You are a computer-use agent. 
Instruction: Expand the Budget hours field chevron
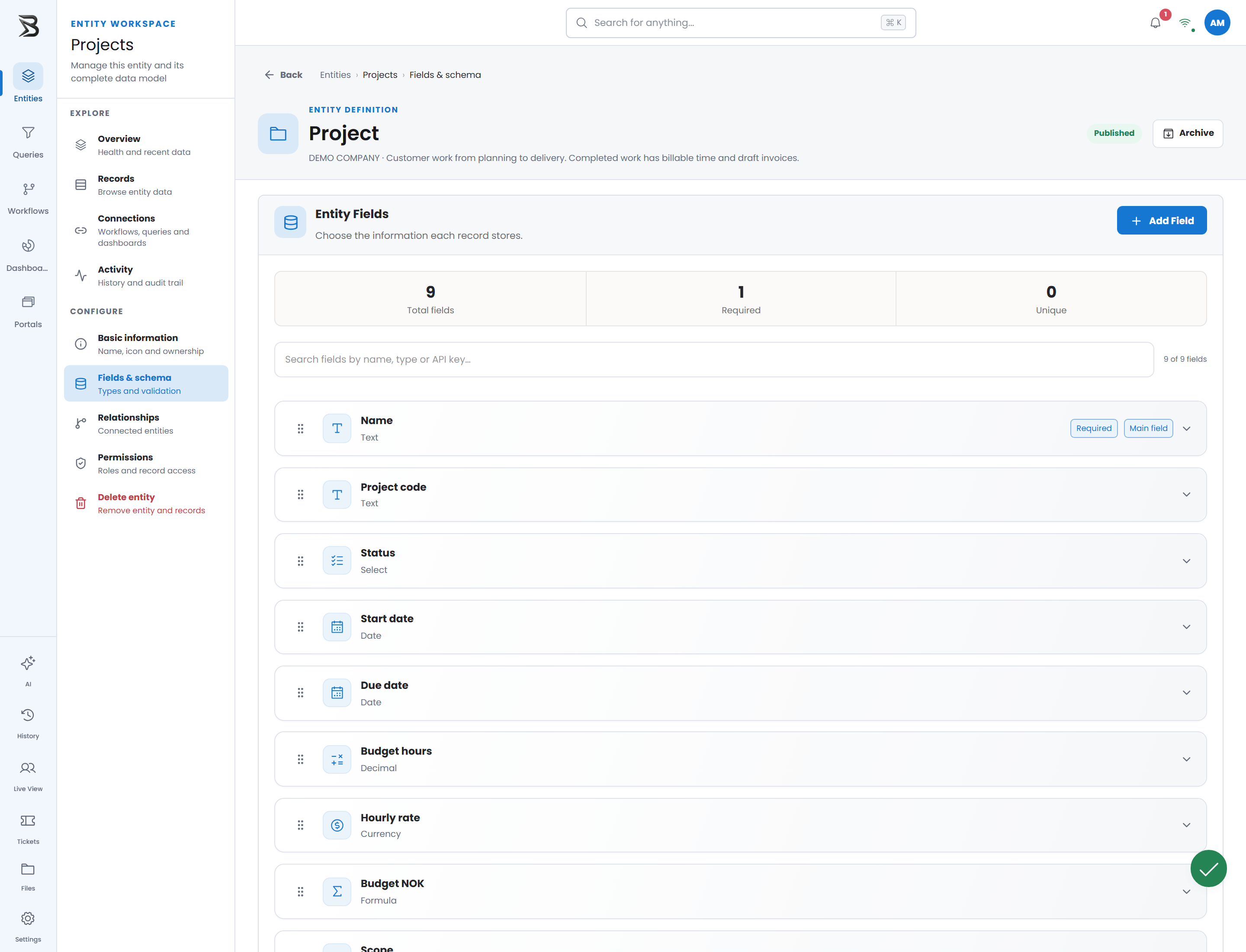coord(1186,759)
